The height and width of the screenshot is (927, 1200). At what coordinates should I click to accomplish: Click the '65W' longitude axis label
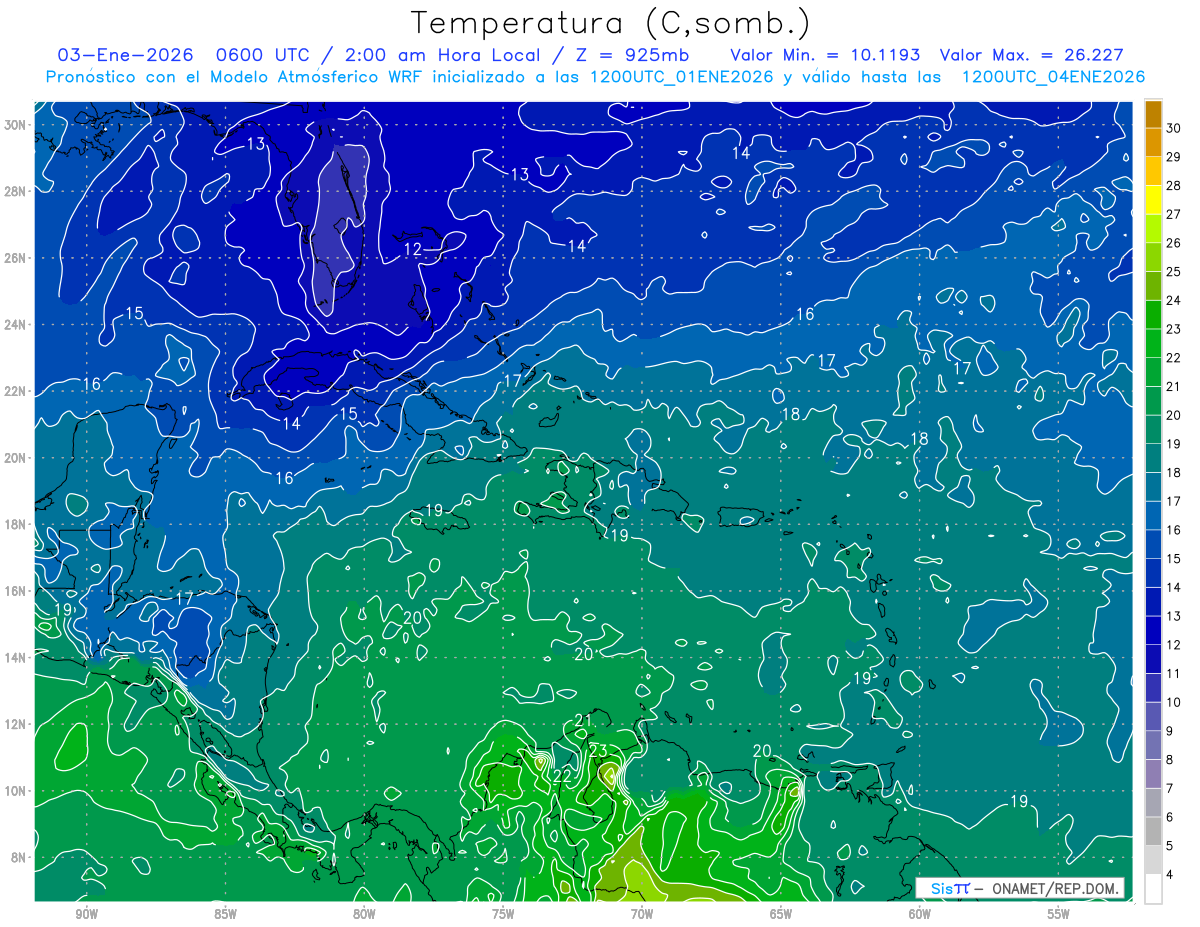coord(781,915)
